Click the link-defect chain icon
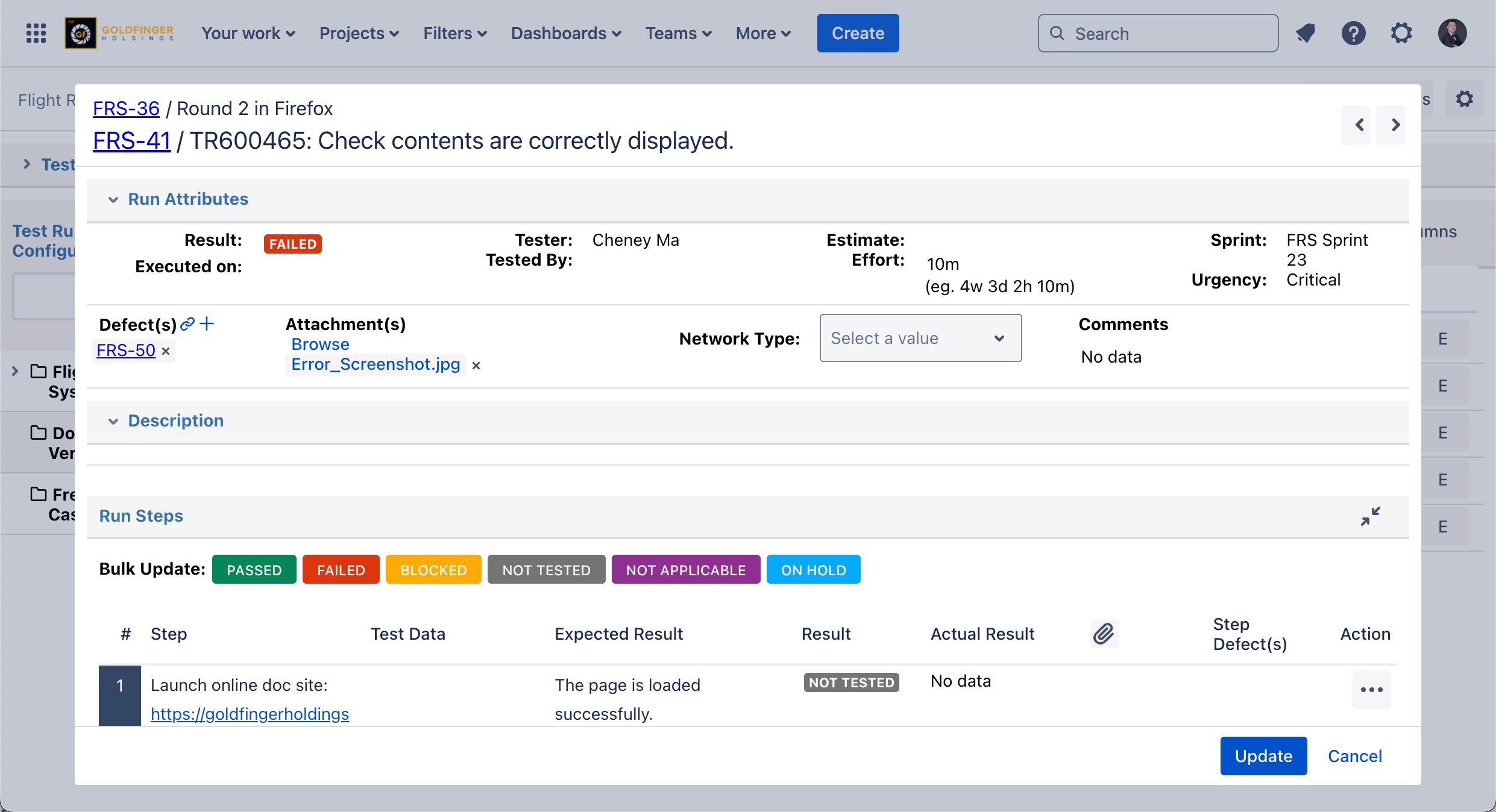The width and height of the screenshot is (1496, 812). pyautogui.click(x=187, y=324)
